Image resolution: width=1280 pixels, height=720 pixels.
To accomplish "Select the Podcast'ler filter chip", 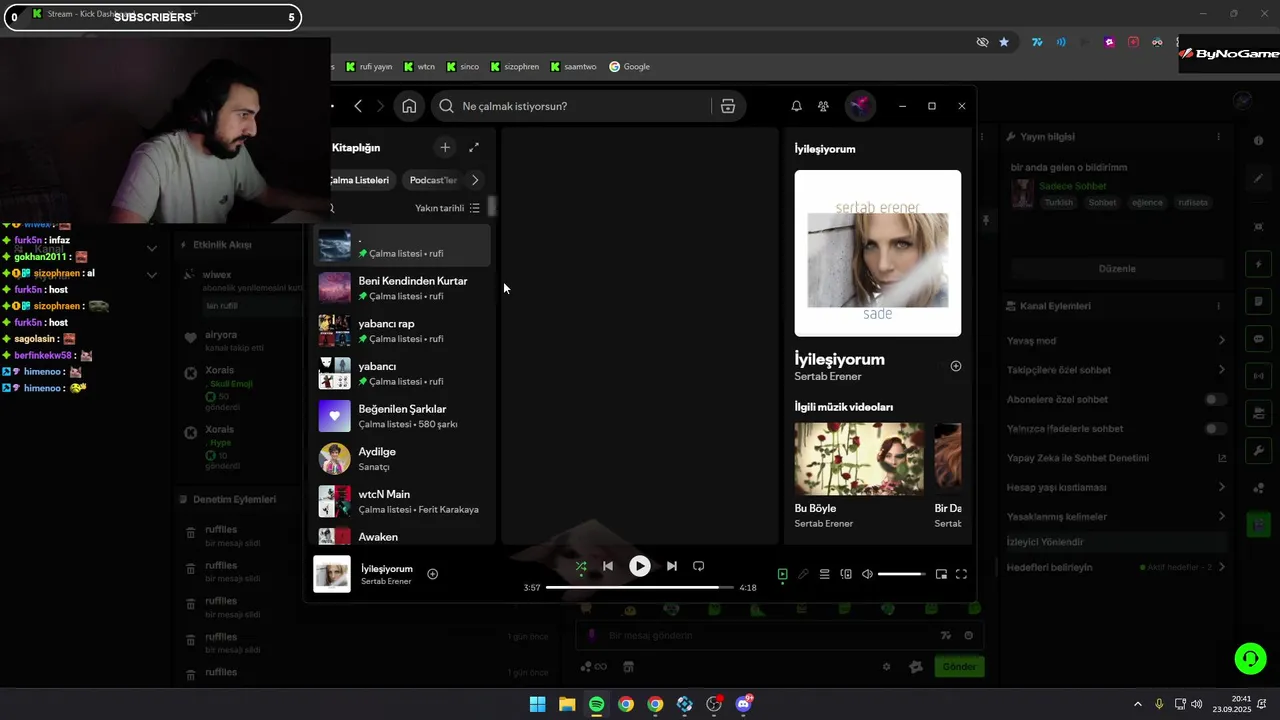I will point(433,180).
